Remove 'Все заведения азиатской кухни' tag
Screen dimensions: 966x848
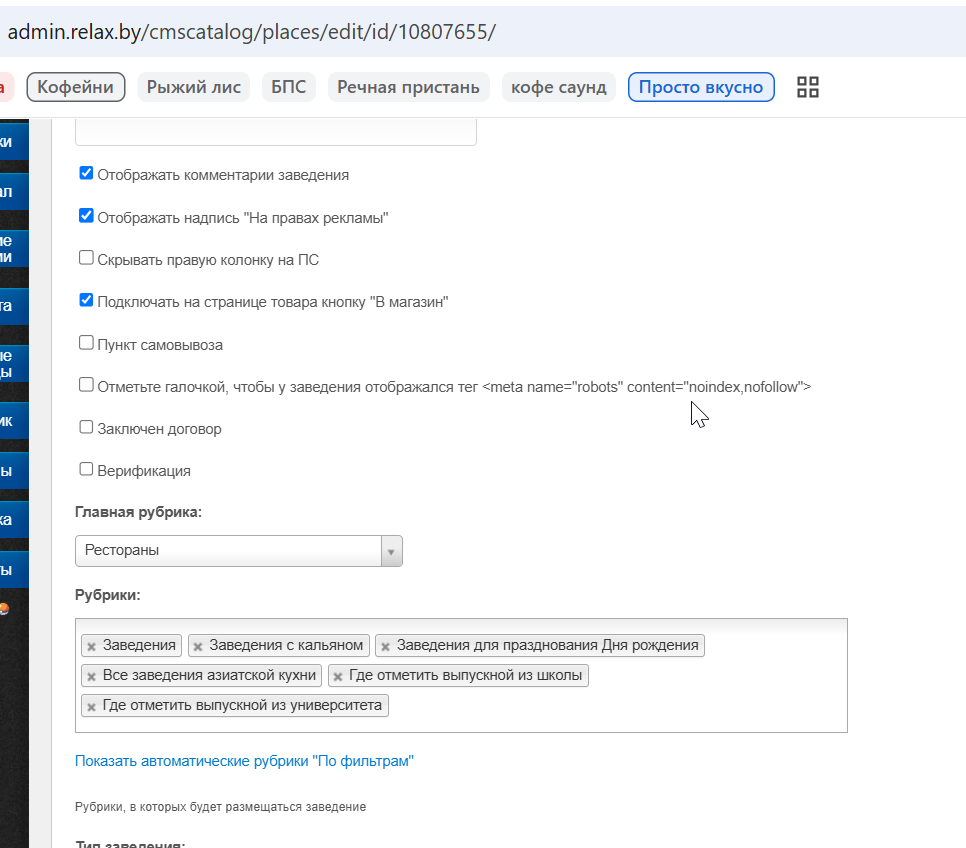pos(91,677)
